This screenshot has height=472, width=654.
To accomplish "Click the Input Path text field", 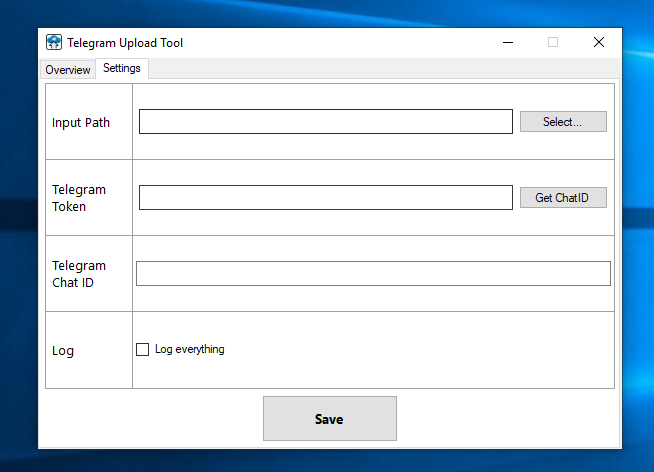I will click(x=326, y=122).
